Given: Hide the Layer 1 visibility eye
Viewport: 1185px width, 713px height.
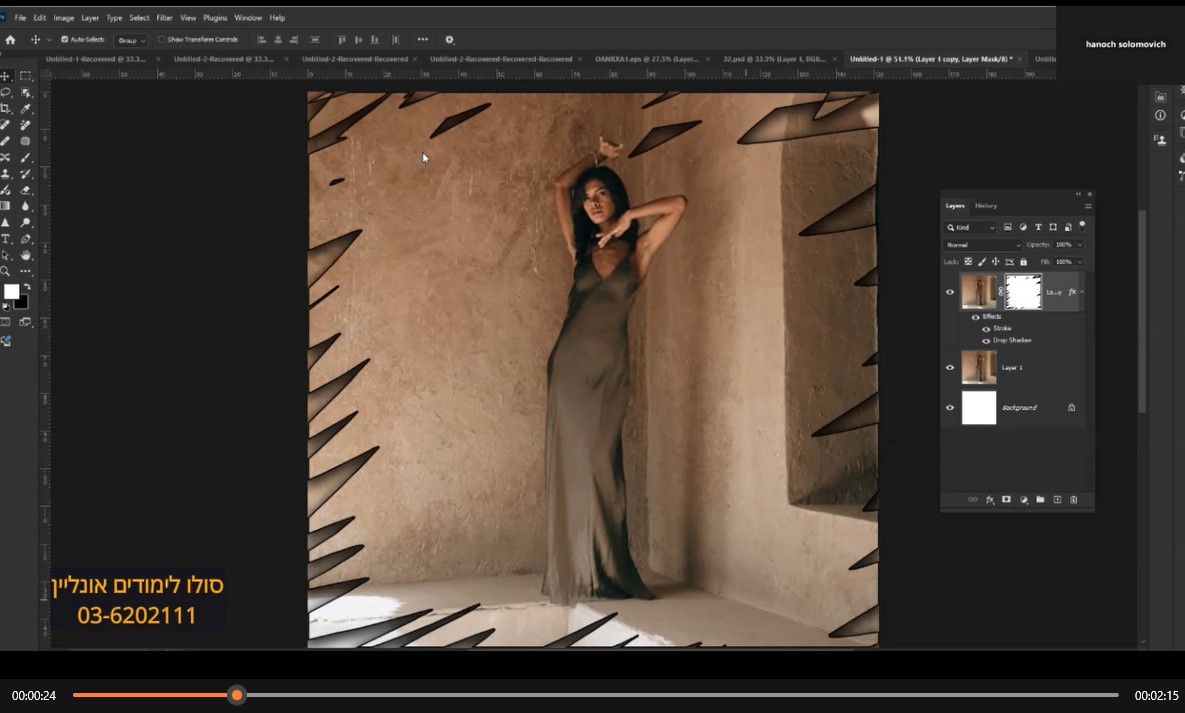Looking at the screenshot, I should click(950, 367).
